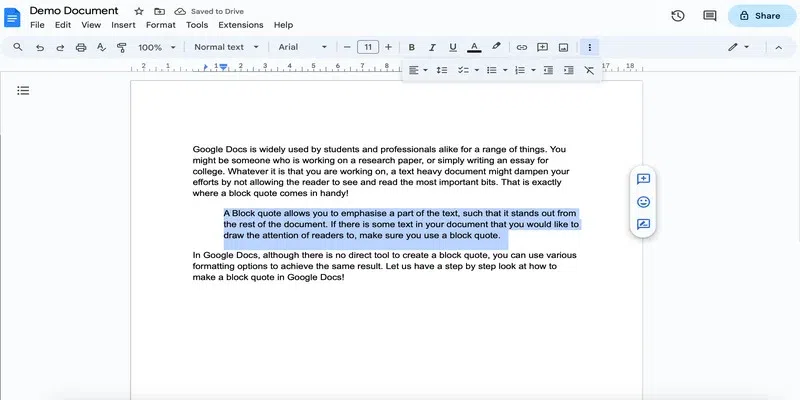The height and width of the screenshot is (400, 800).
Task: Open the 100% zoom dropdown
Action: pyautogui.click(x=157, y=47)
